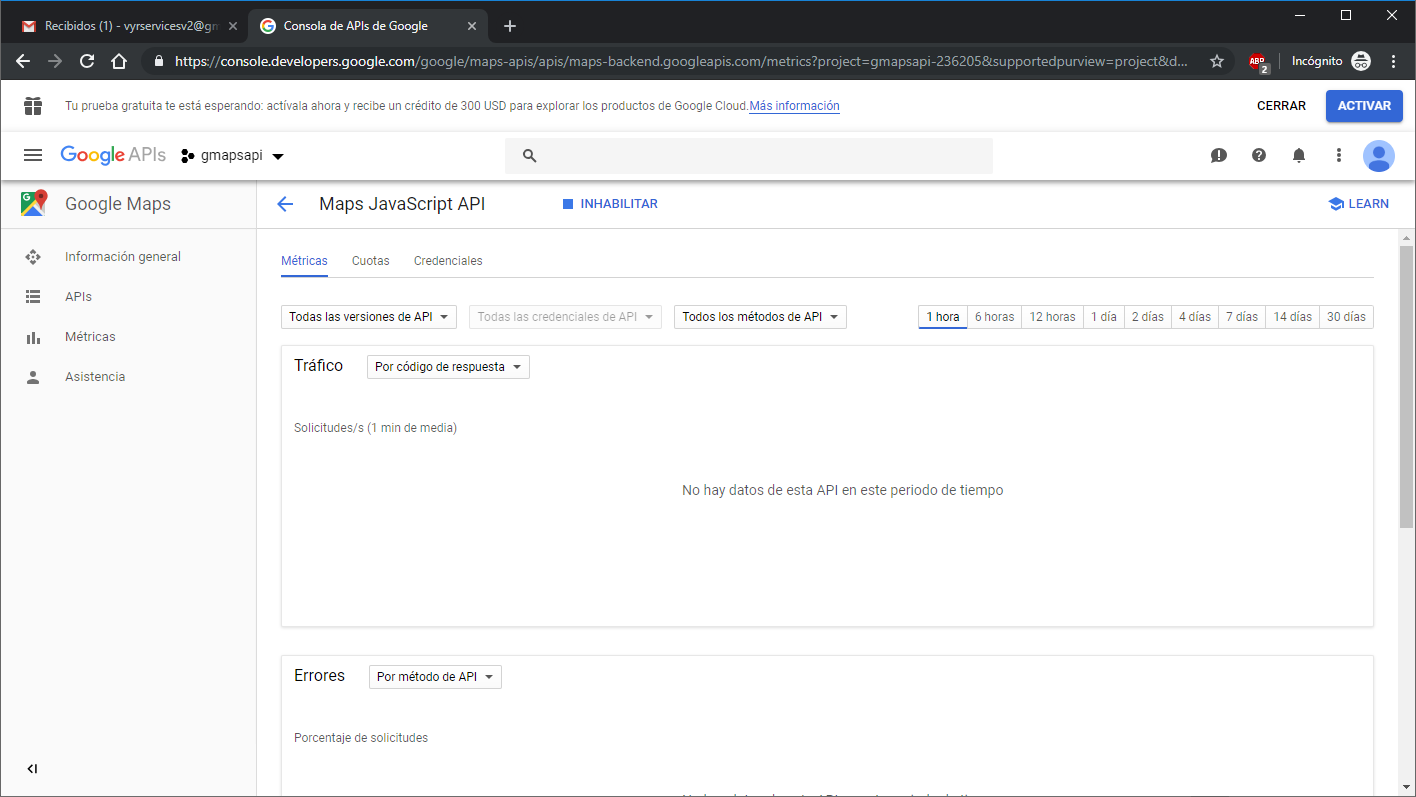This screenshot has height=797, width=1416.
Task: Open the feedback alert icon in header
Action: pyautogui.click(x=1218, y=155)
